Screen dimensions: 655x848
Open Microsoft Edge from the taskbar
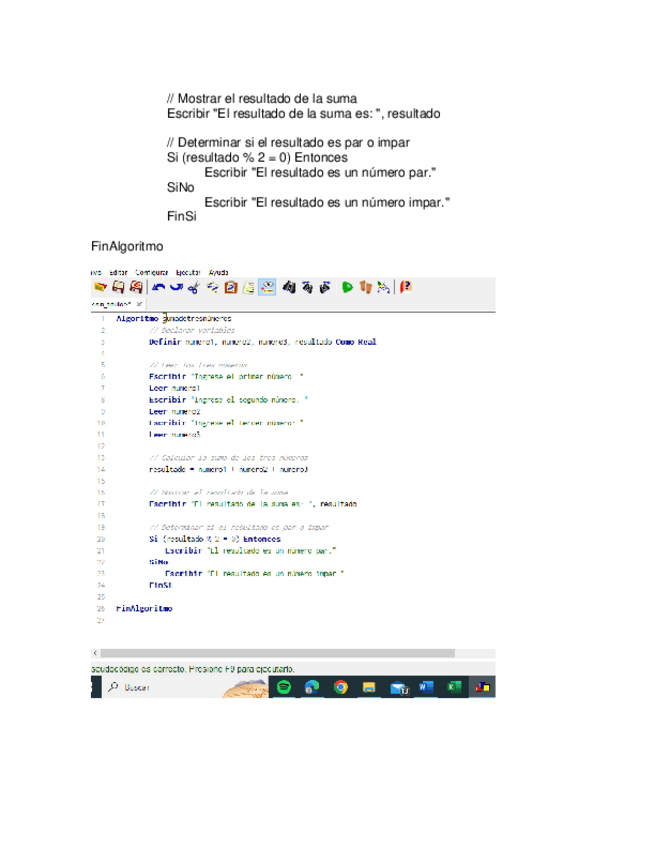[x=312, y=687]
